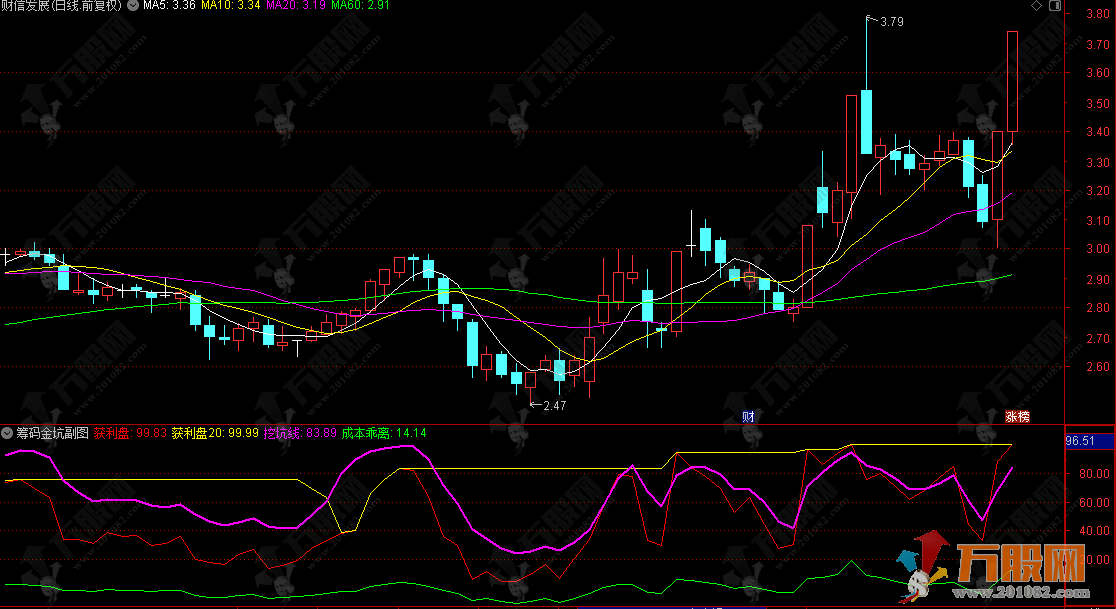
Task: Click the diamond icon at top right
Action: pyautogui.click(x=1035, y=7)
